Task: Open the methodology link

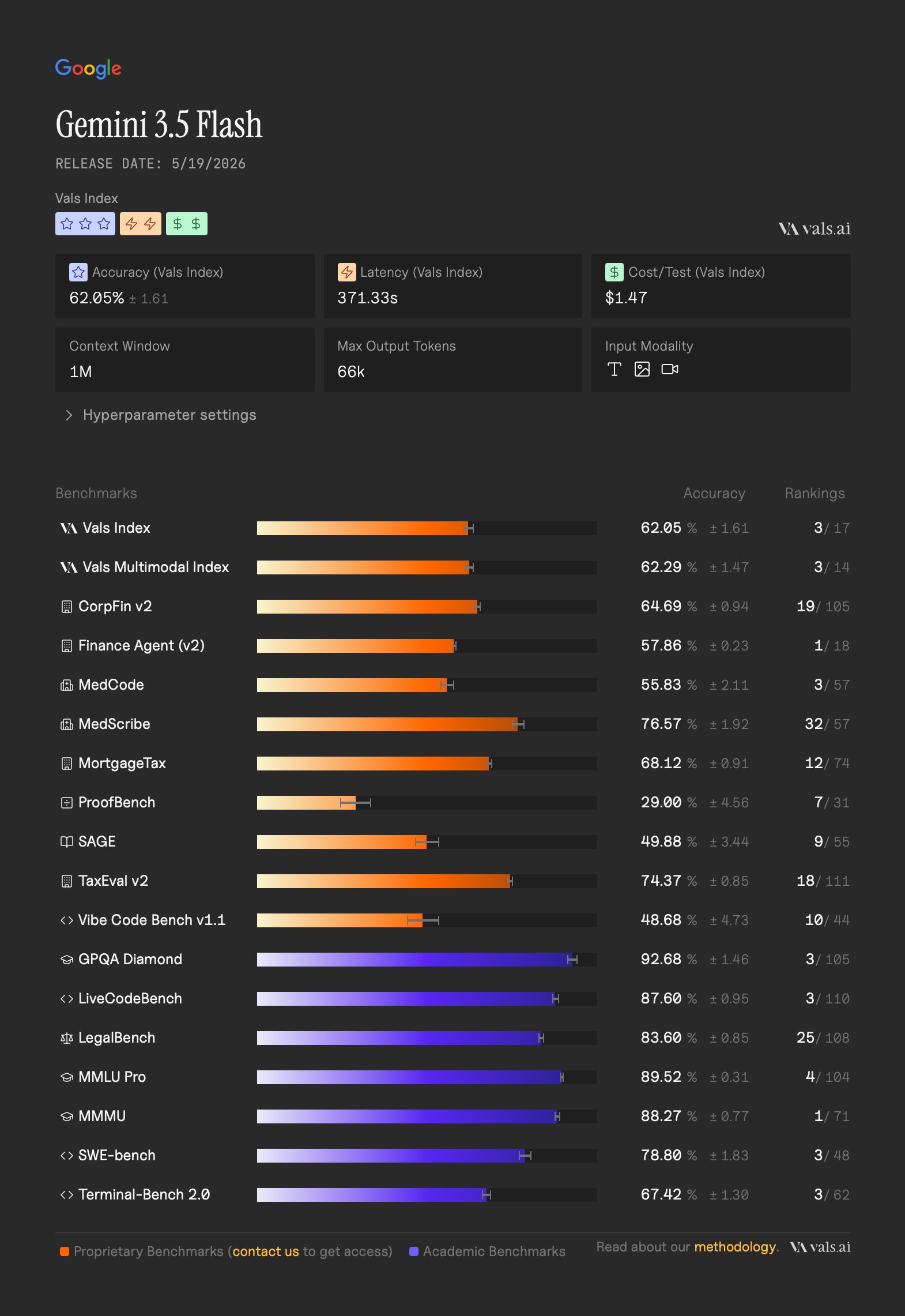Action: point(735,1247)
